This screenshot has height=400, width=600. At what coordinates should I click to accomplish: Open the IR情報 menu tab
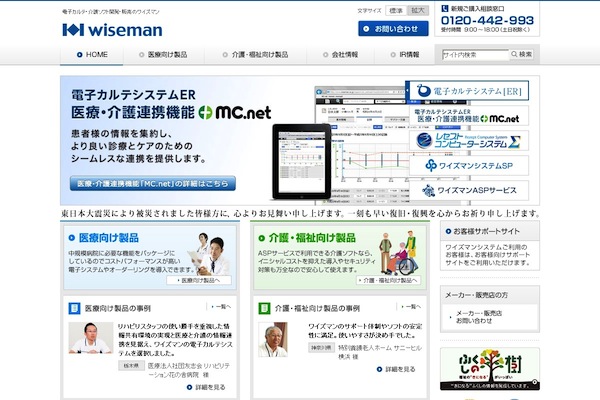[x=404, y=55]
